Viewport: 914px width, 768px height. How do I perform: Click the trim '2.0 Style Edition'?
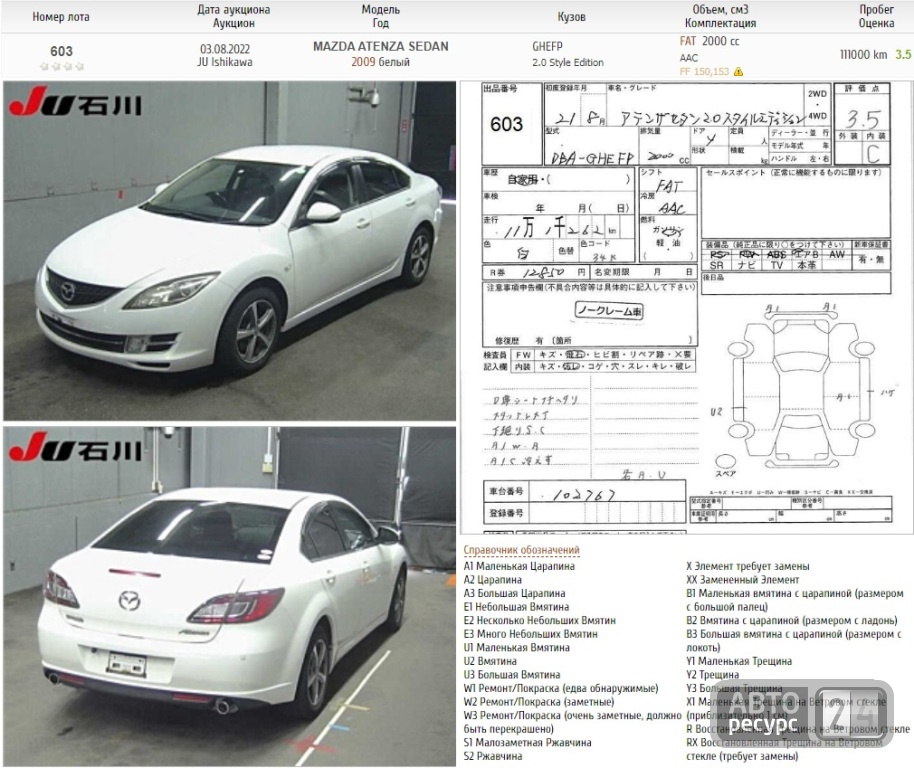[568, 62]
